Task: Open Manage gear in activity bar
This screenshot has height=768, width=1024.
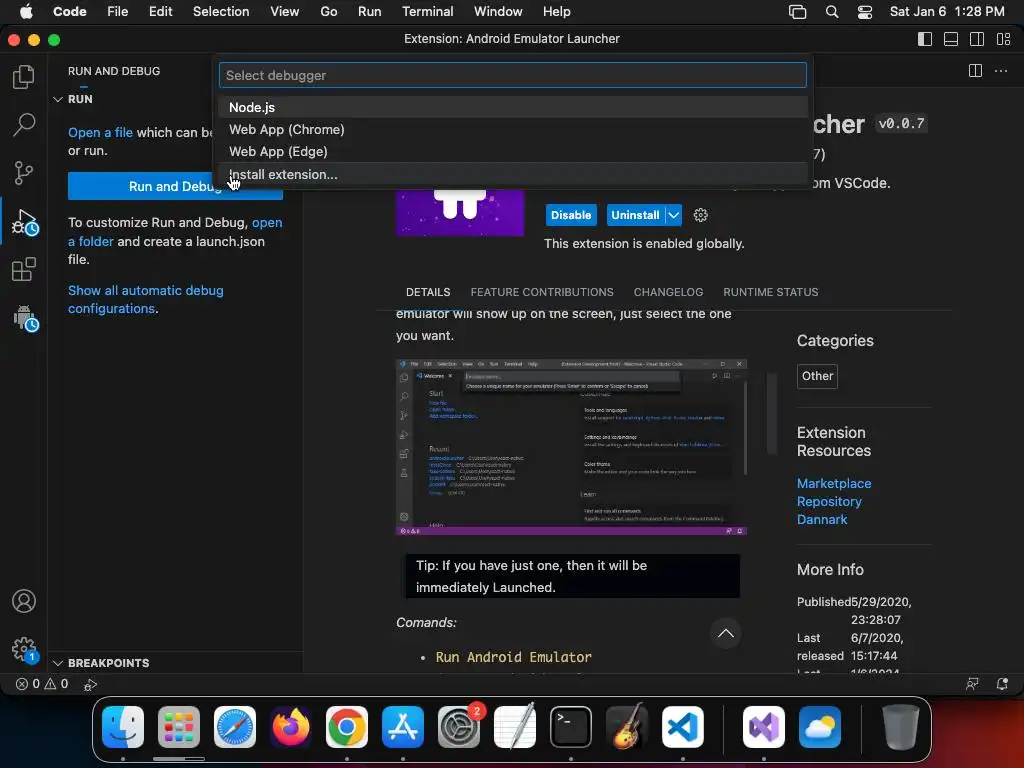Action: pos(24,649)
